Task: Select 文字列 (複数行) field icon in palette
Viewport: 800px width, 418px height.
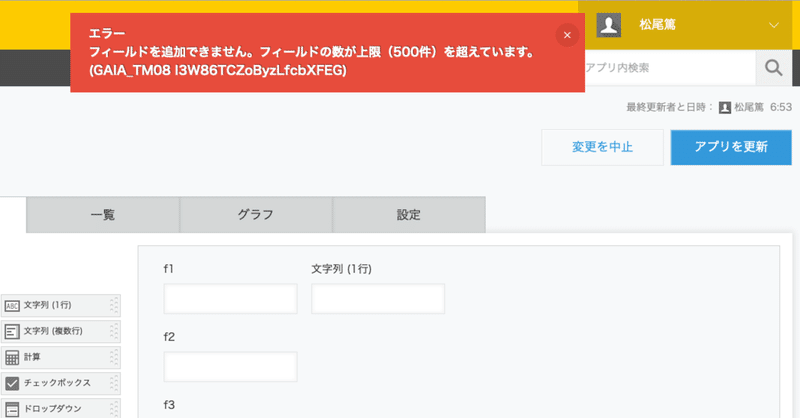Action: [x=12, y=331]
